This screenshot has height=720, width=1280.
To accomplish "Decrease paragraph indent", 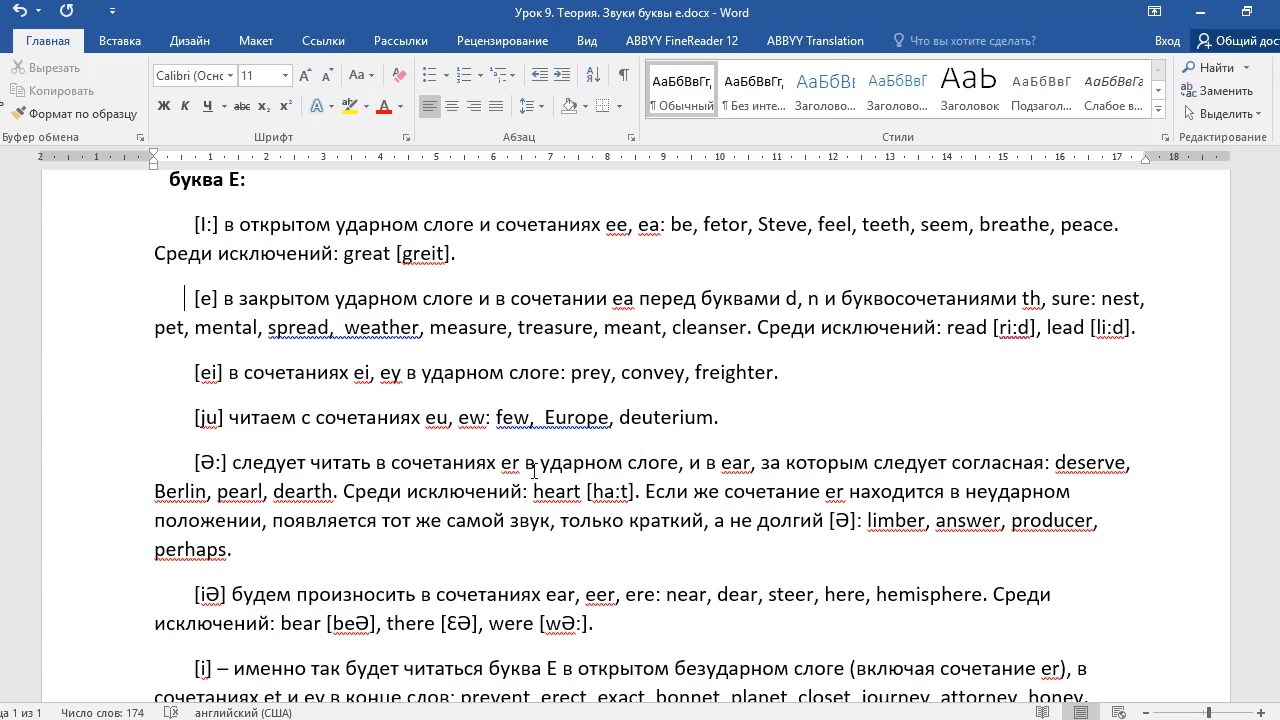I will point(540,76).
